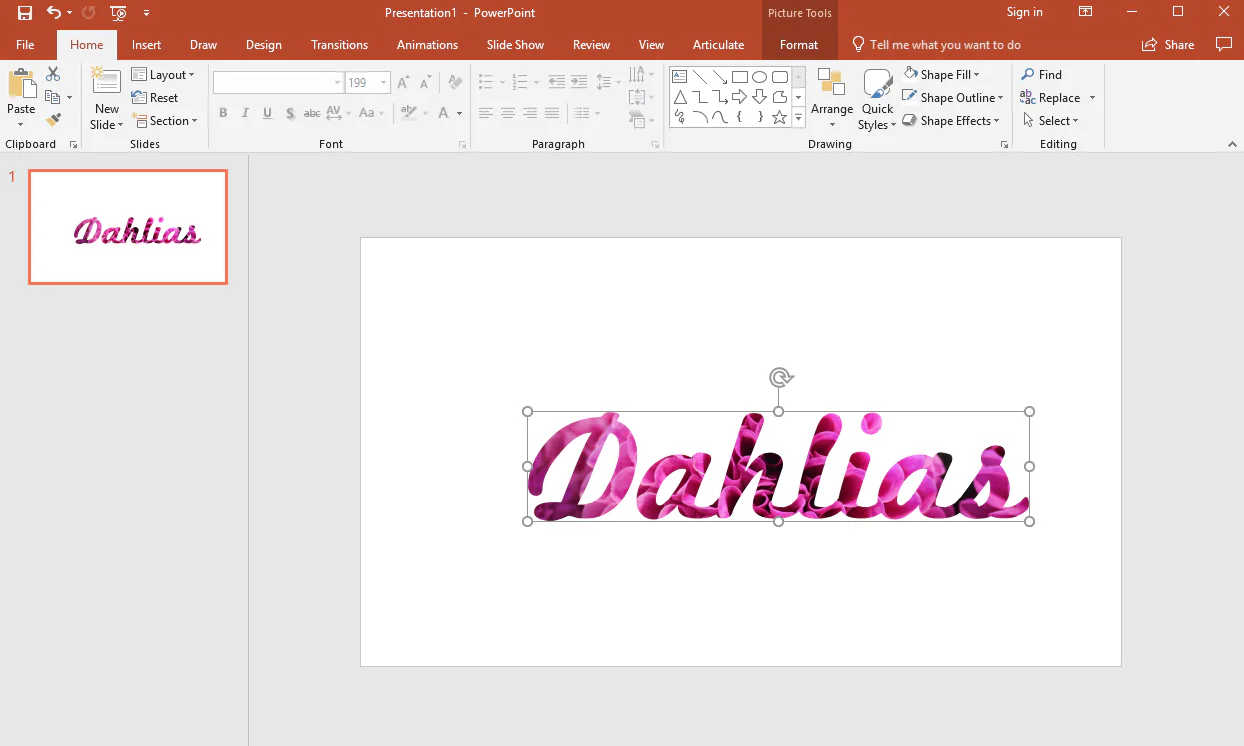Click Share button
1244x746 pixels.
pyautogui.click(x=1168, y=45)
